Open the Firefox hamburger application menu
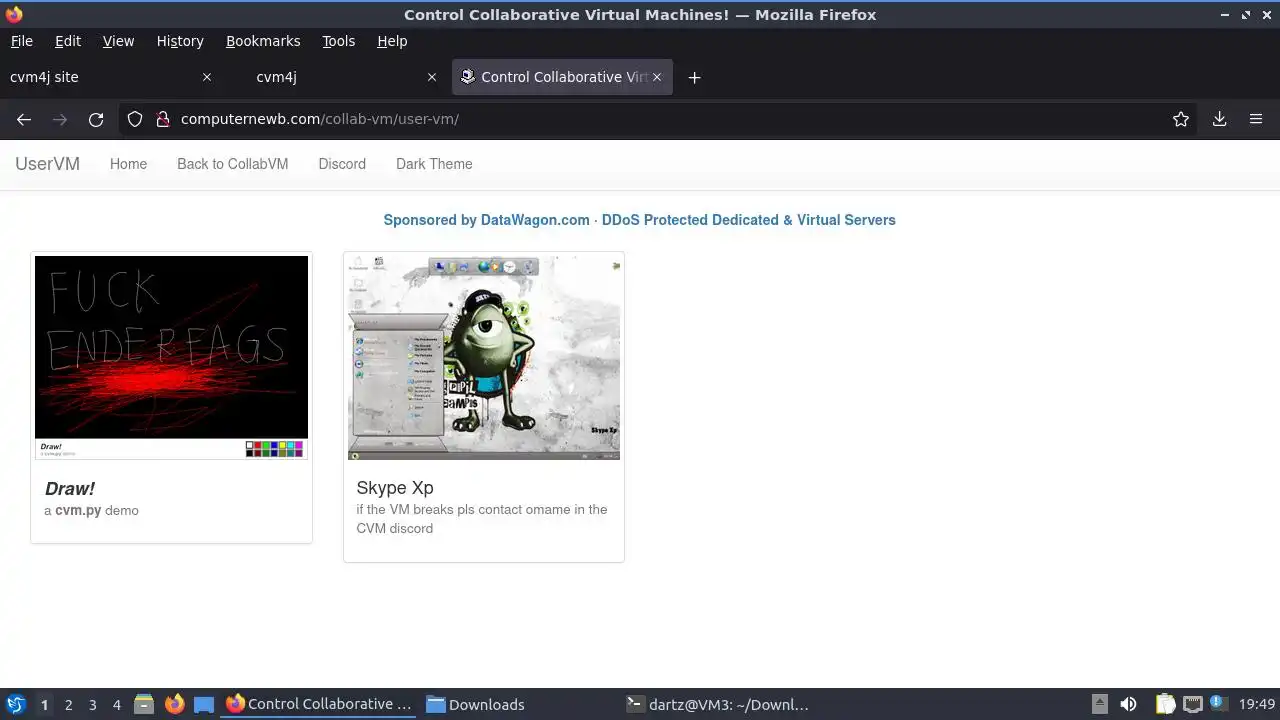Image resolution: width=1280 pixels, height=720 pixels. tap(1256, 119)
